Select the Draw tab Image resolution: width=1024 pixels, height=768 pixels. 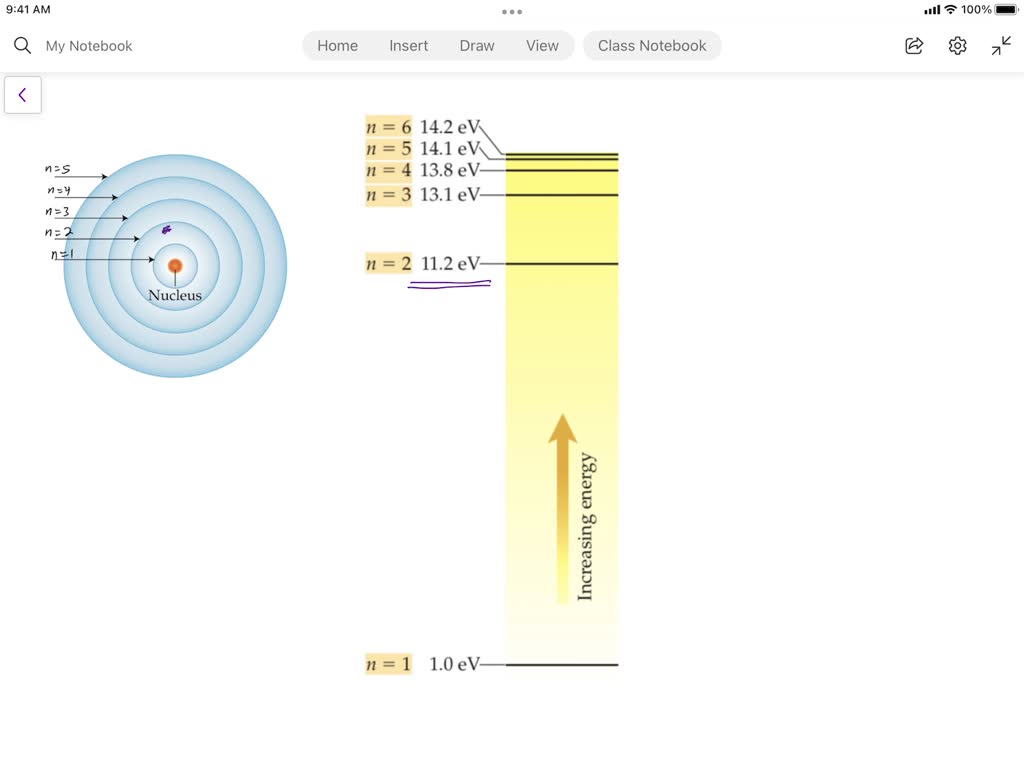click(477, 46)
